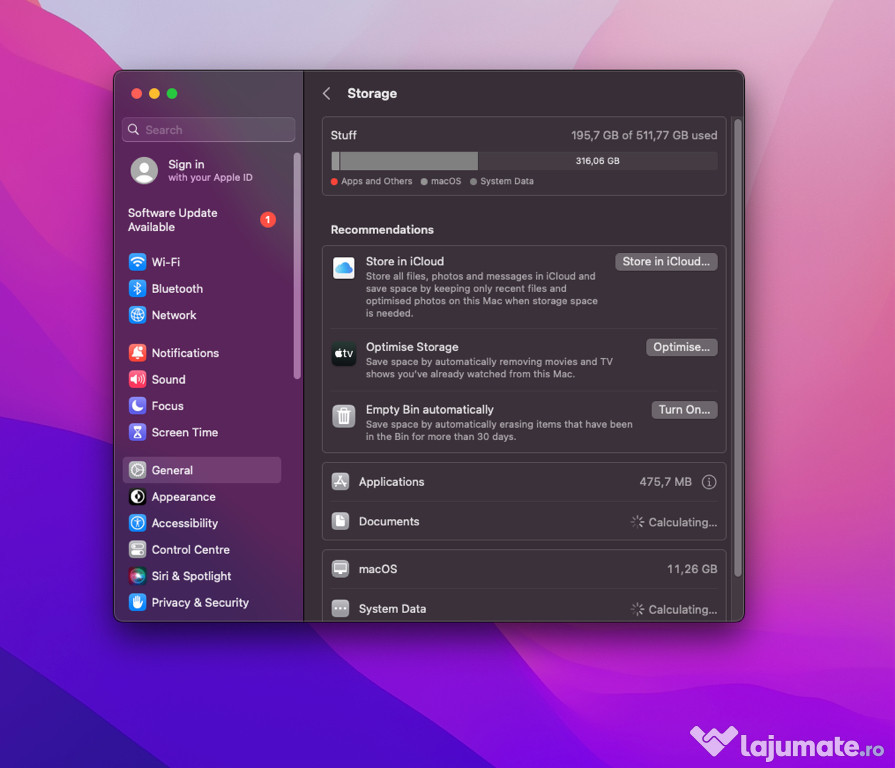The image size is (895, 768).
Task: Click the Documents file icon
Action: tap(341, 521)
